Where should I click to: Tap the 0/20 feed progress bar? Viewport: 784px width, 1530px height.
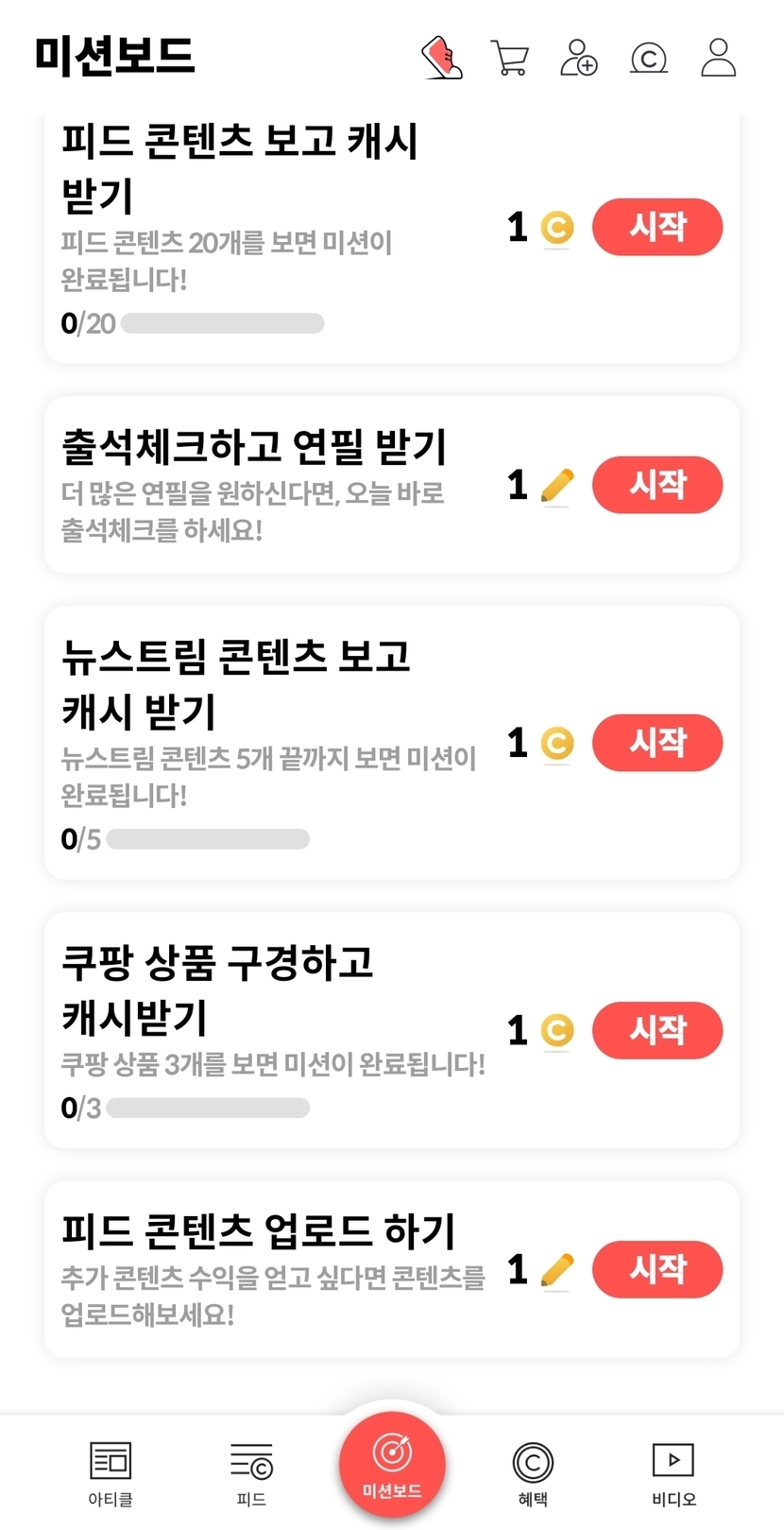click(222, 324)
